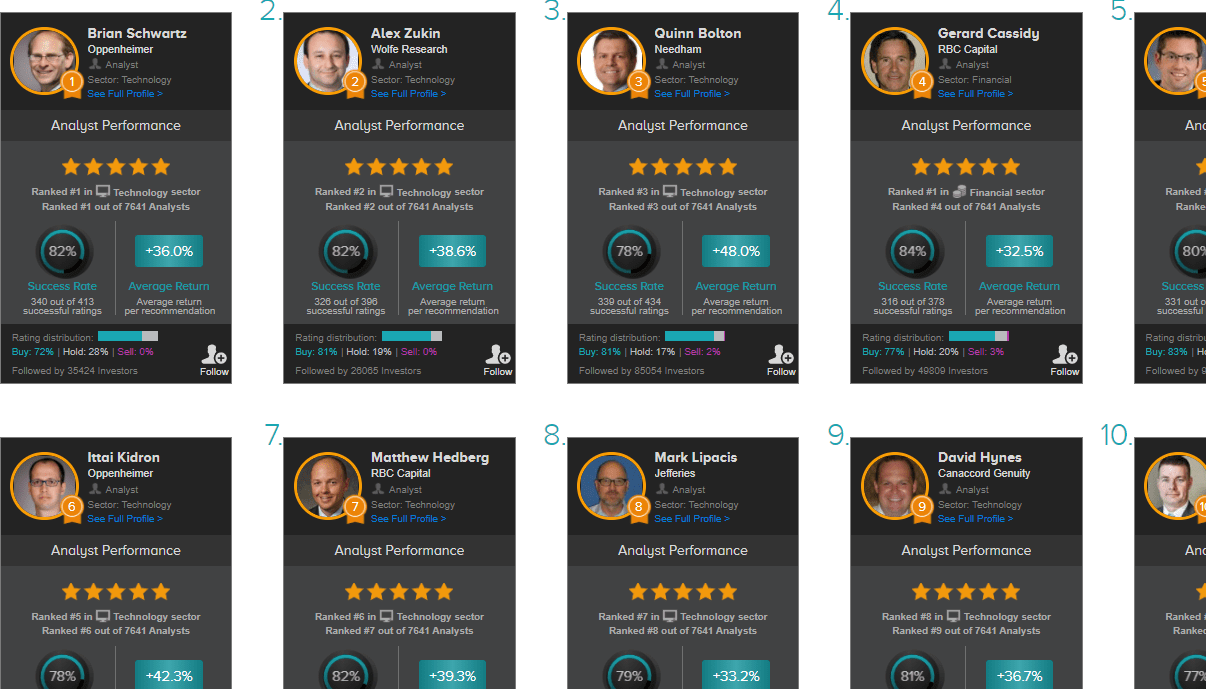
Task: Open Brian Schwartz's full profile link
Action: point(125,94)
